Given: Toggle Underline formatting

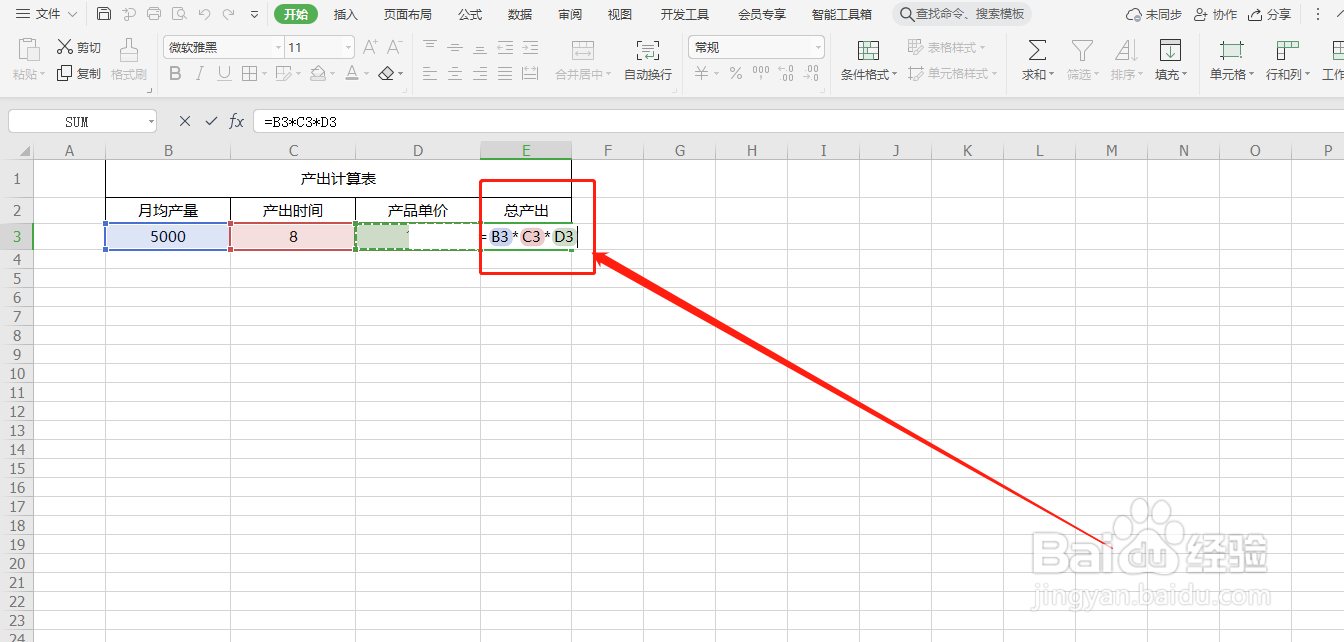Looking at the screenshot, I should point(224,73).
